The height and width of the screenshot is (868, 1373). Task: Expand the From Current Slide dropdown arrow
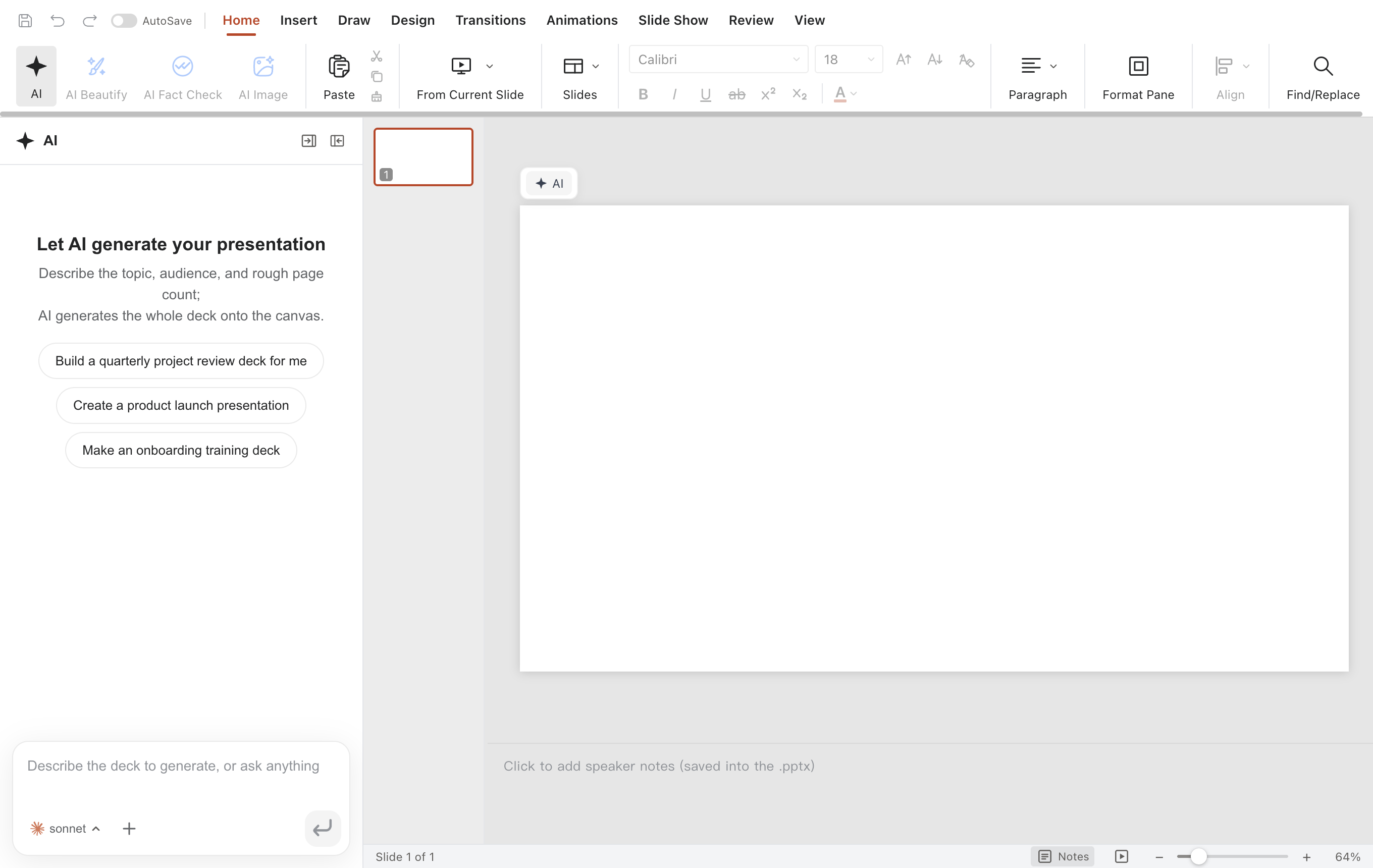(489, 66)
